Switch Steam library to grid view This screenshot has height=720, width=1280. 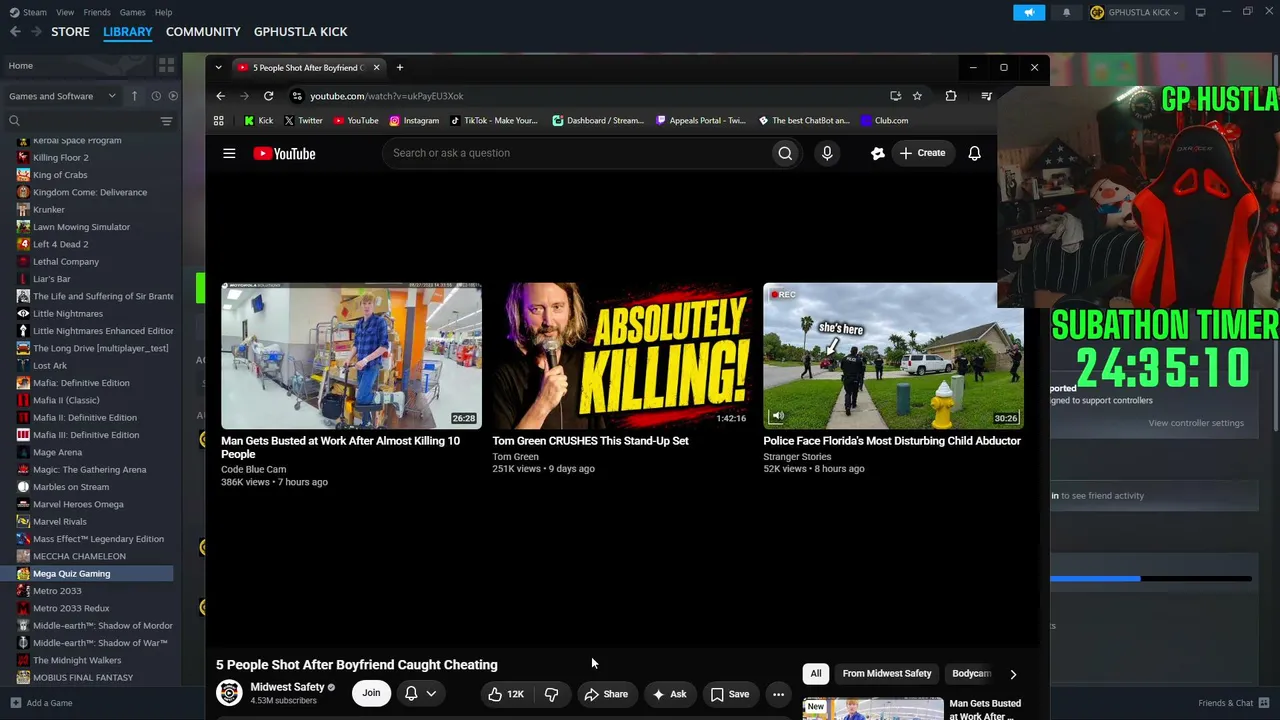[166, 65]
